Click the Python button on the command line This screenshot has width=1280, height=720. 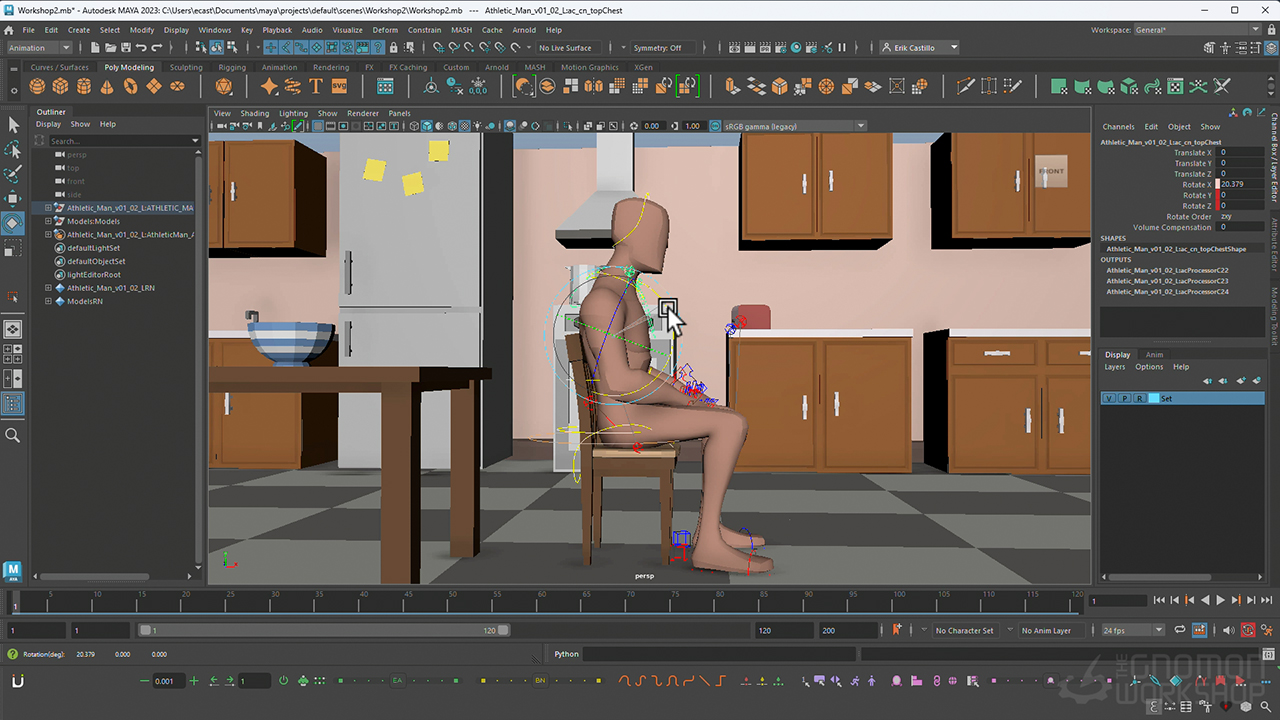coord(566,654)
